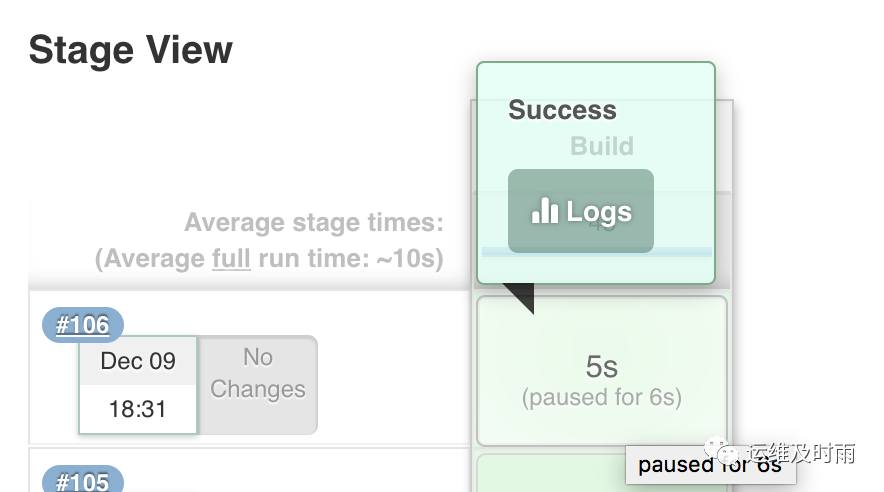This screenshot has width=884, height=492.
Task: Click the black popup pointer triangle
Action: [520, 296]
